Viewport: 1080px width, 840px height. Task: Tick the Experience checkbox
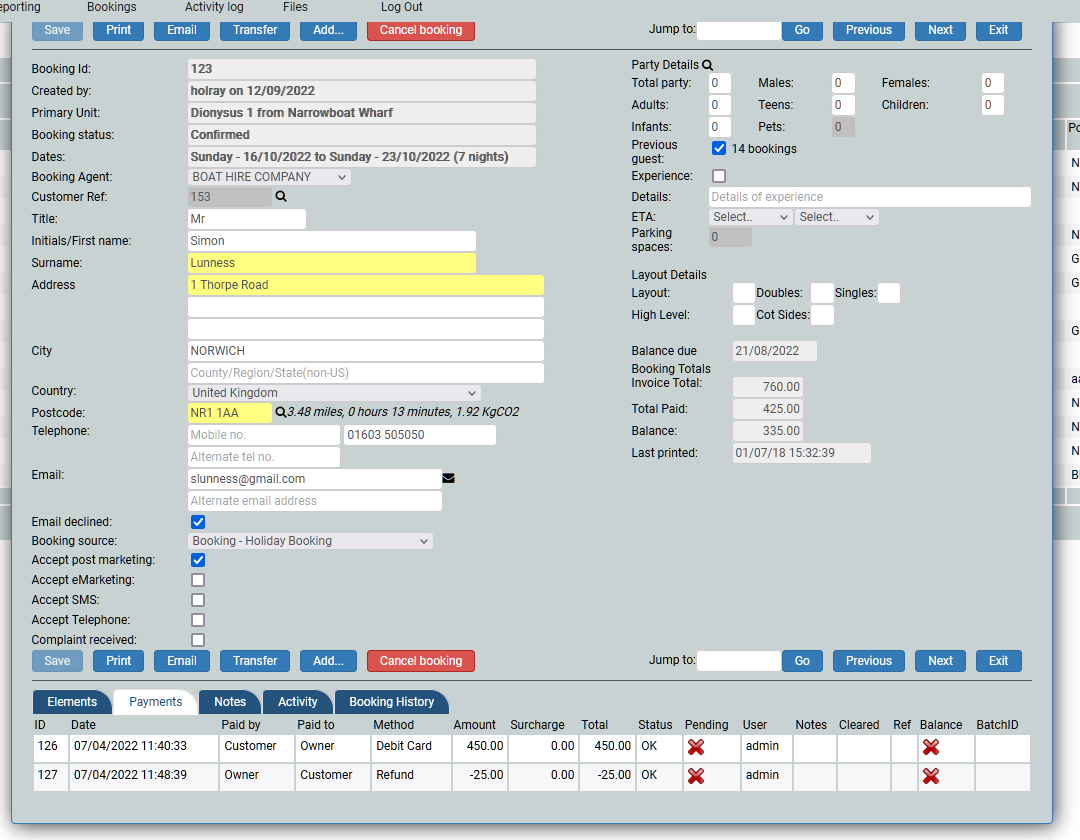tap(719, 176)
